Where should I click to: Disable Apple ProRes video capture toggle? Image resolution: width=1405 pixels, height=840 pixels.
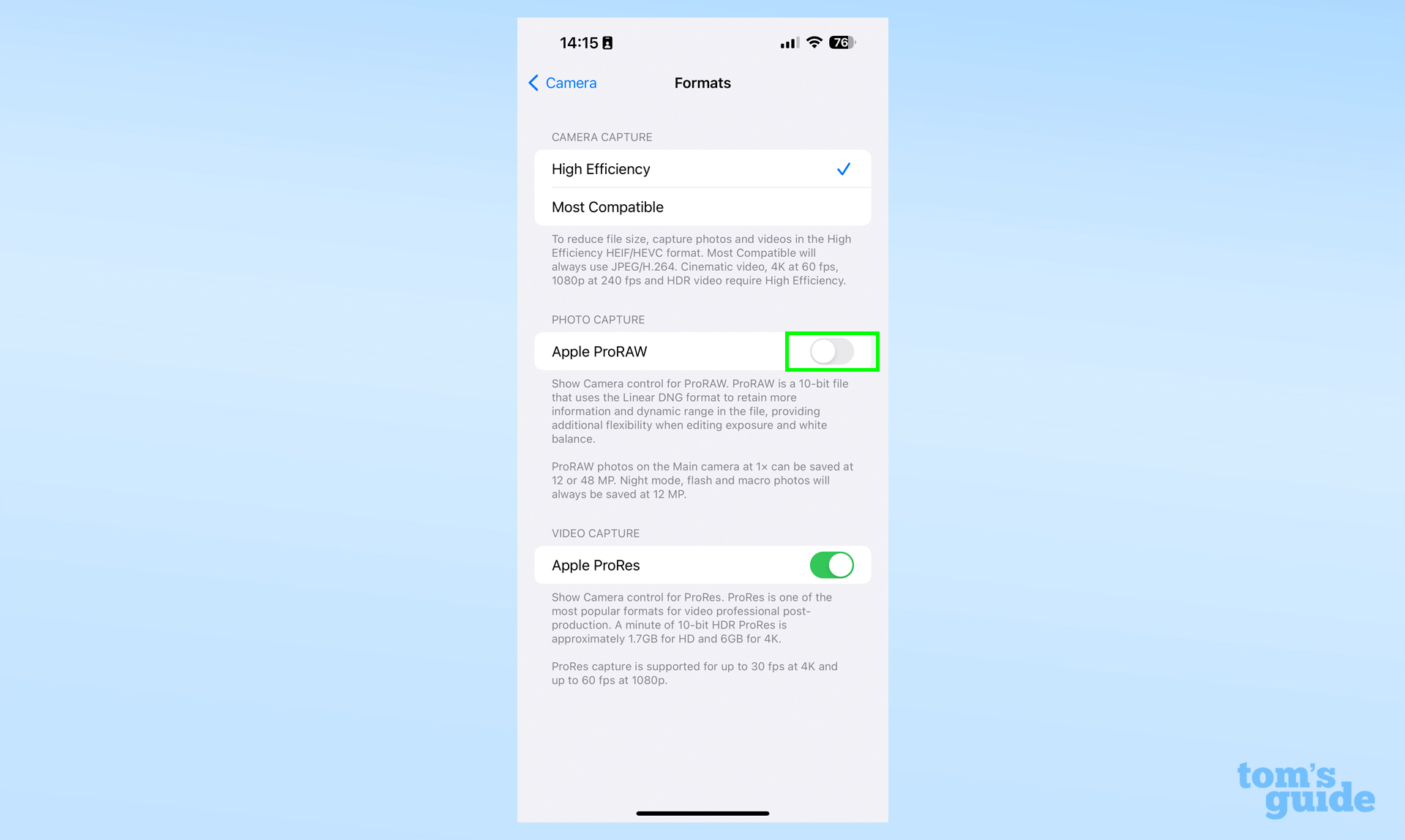tap(831, 564)
